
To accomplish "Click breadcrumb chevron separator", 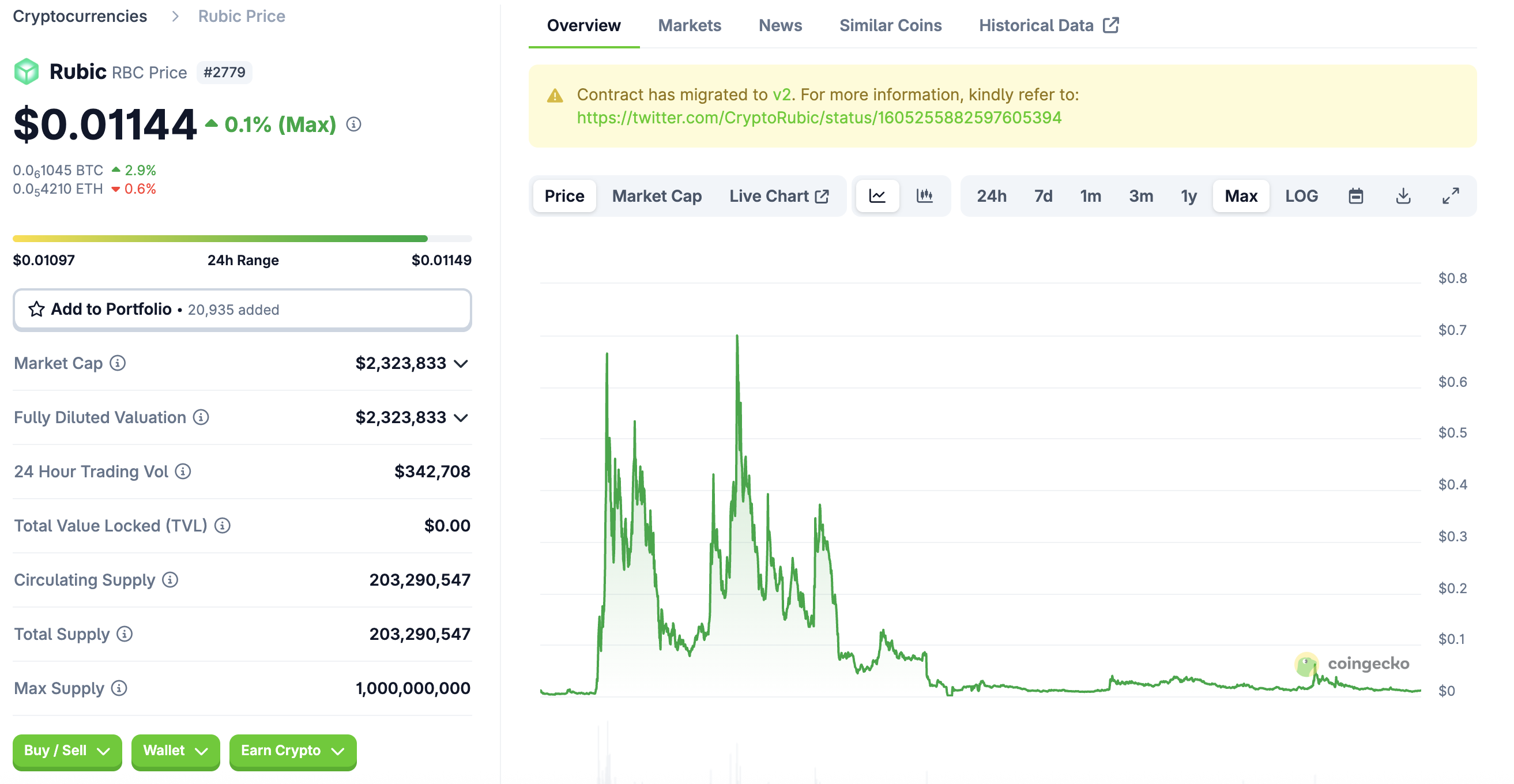I will coord(175,17).
